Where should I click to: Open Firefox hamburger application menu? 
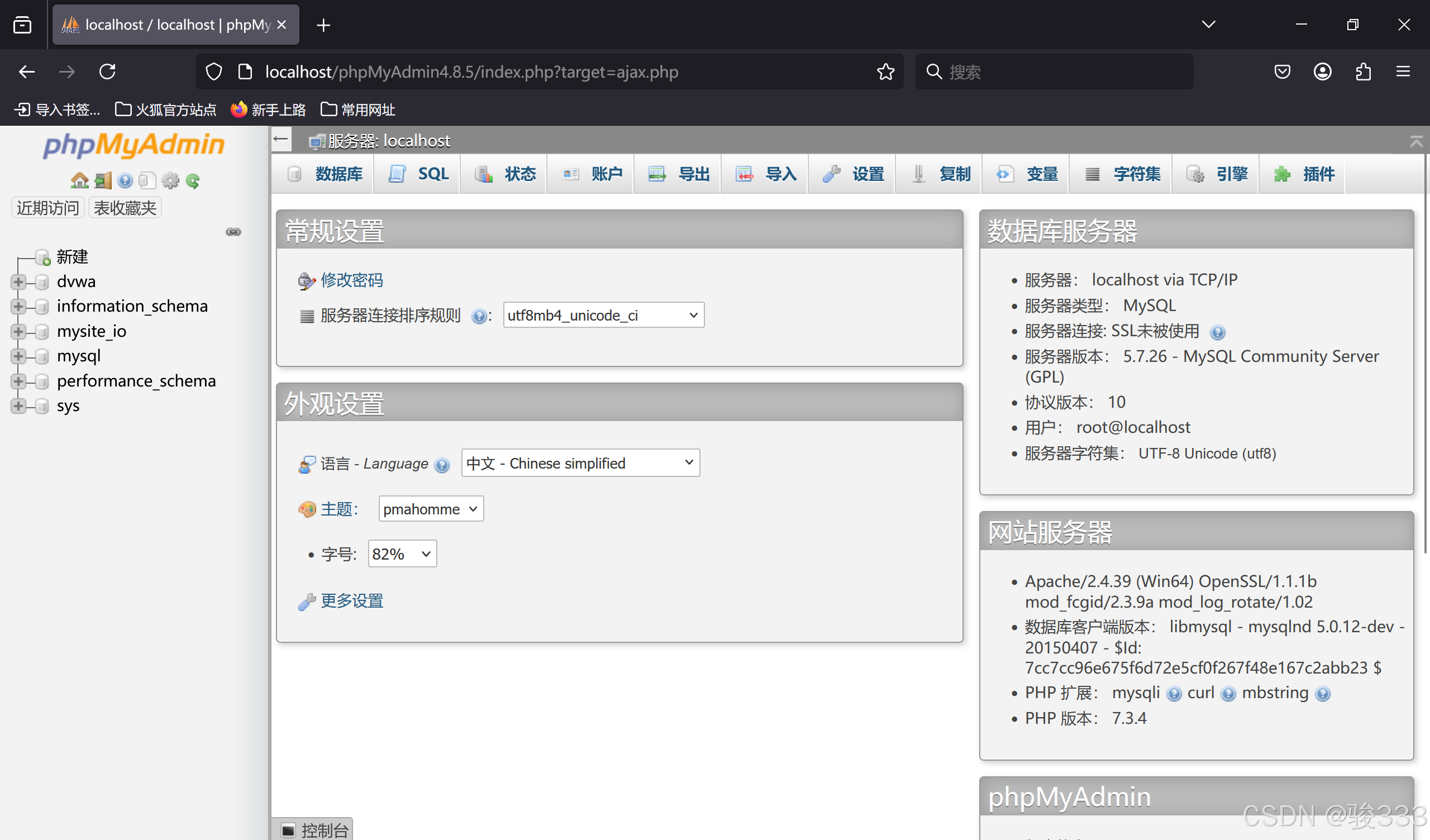point(1403,72)
